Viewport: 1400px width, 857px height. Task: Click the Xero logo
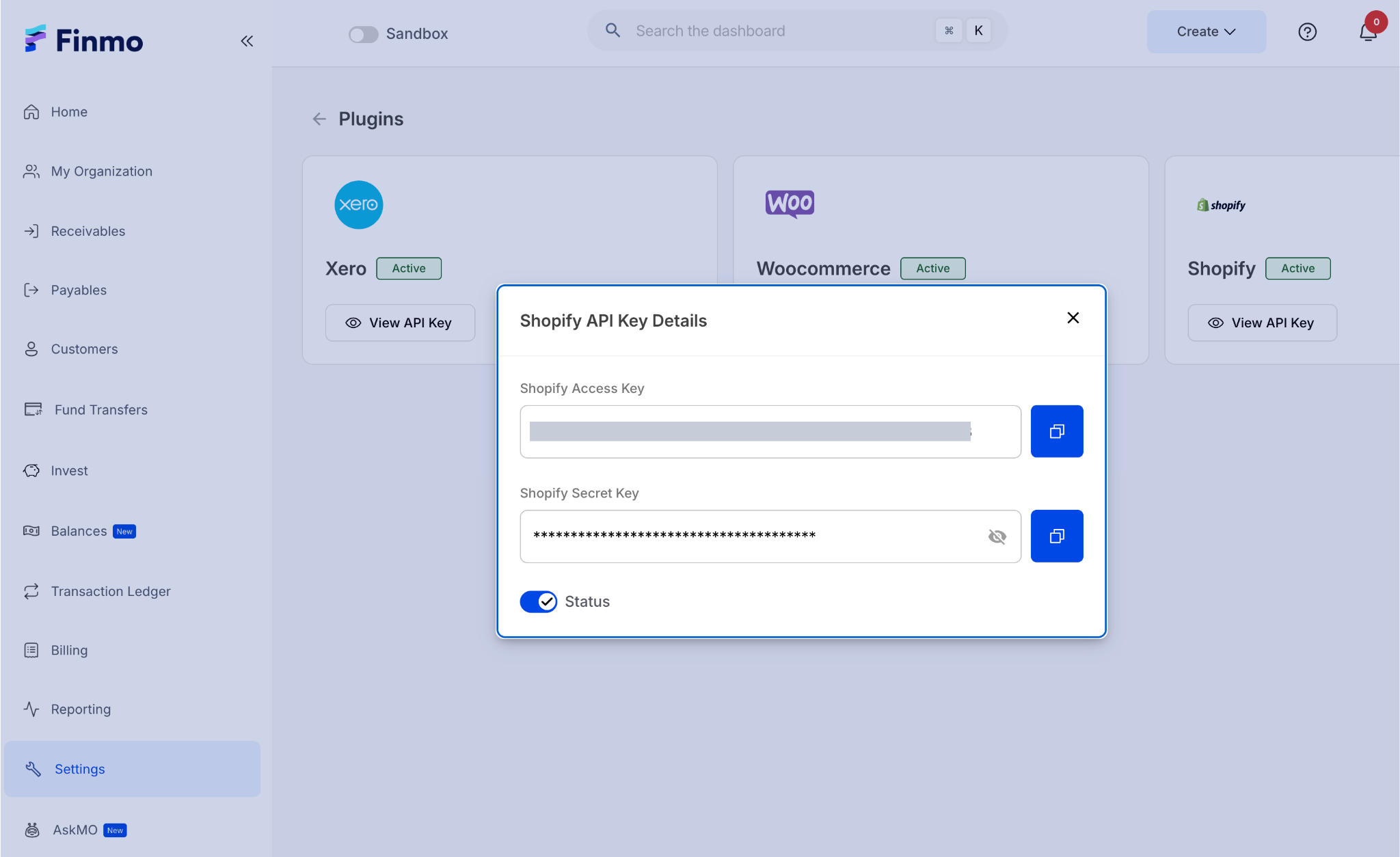[358, 205]
